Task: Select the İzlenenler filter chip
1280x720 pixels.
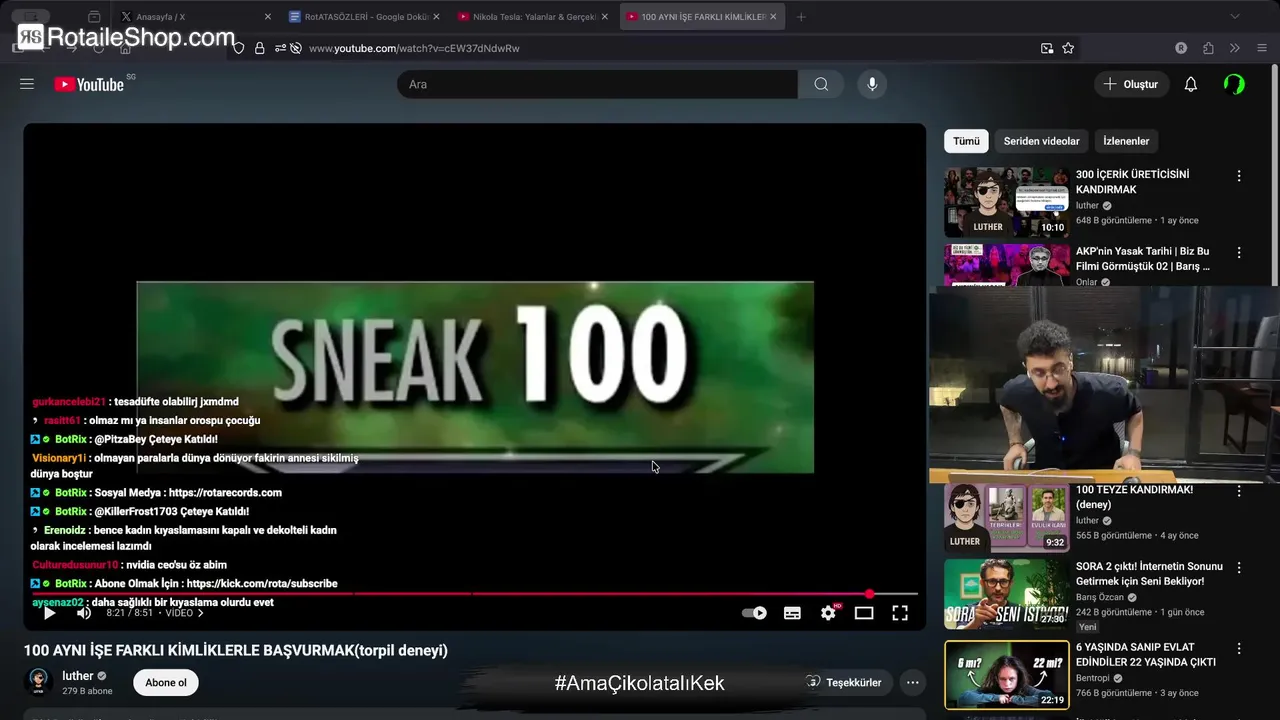Action: tap(1126, 141)
